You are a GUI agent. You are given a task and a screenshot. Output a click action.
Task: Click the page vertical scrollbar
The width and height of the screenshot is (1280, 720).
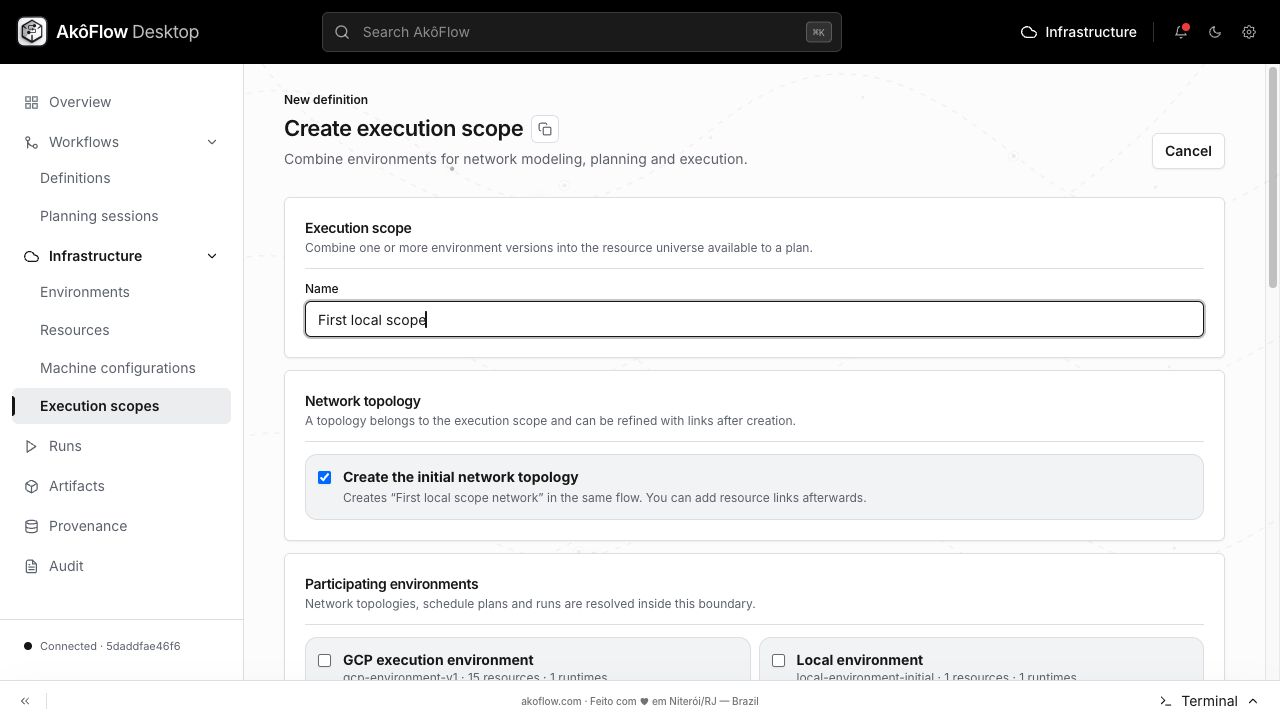point(1273,176)
